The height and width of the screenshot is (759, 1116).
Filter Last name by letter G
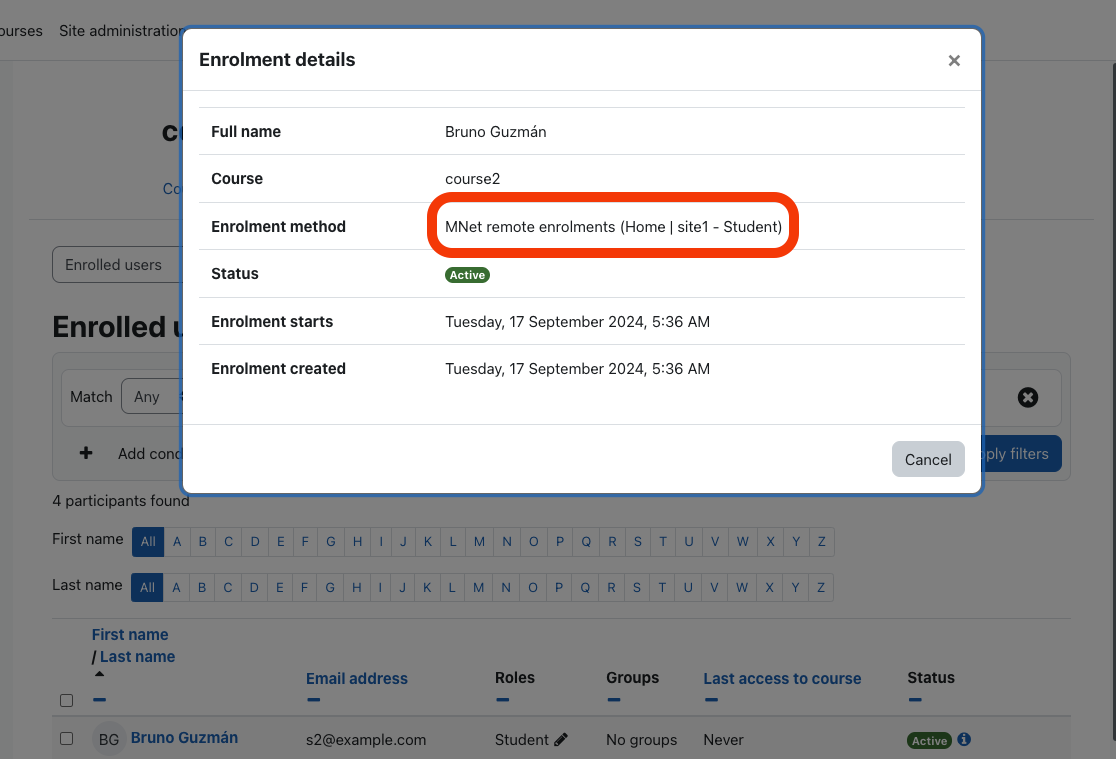pos(330,587)
